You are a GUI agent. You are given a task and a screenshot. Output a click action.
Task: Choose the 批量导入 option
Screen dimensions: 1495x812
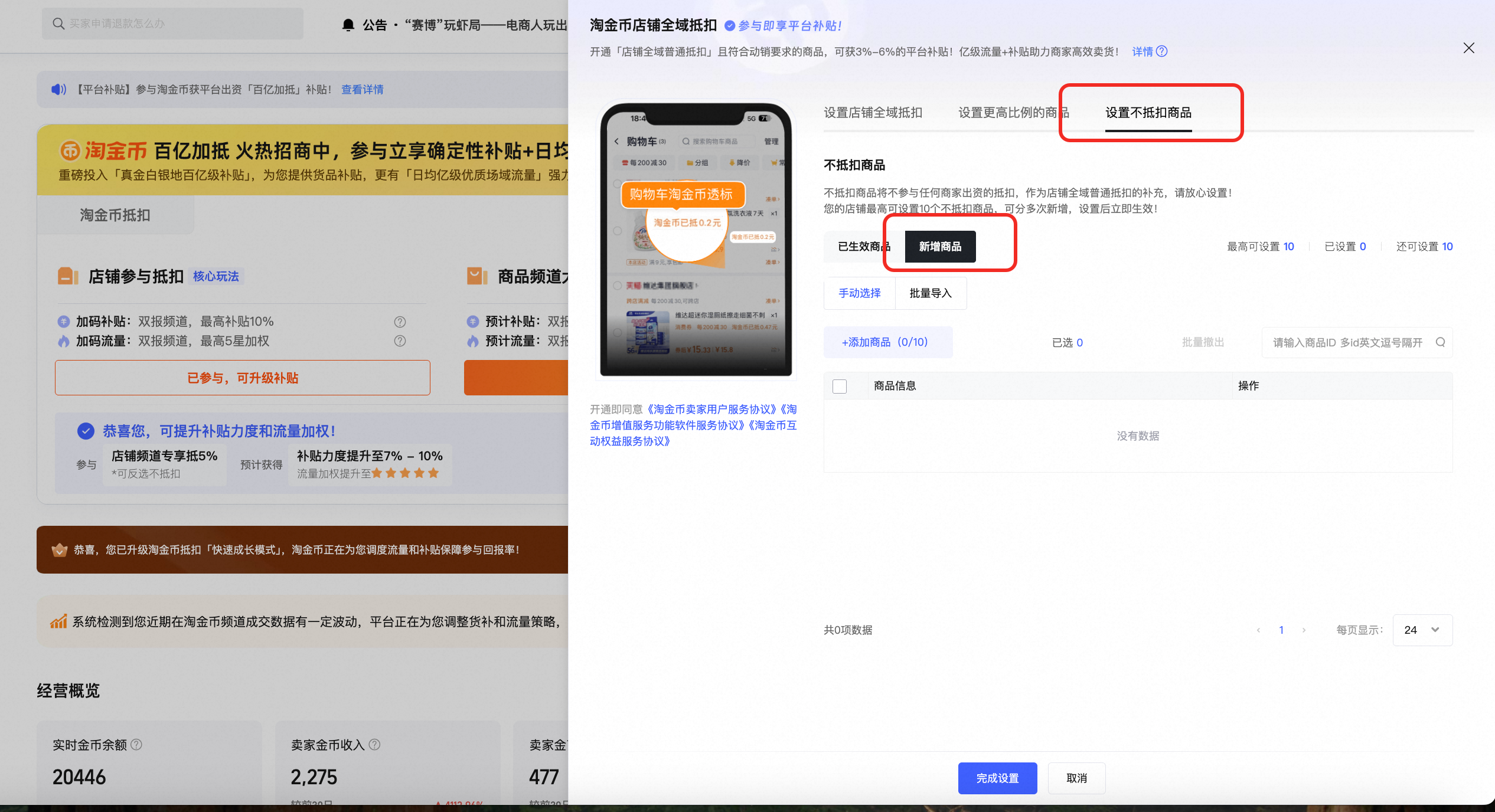click(x=931, y=293)
